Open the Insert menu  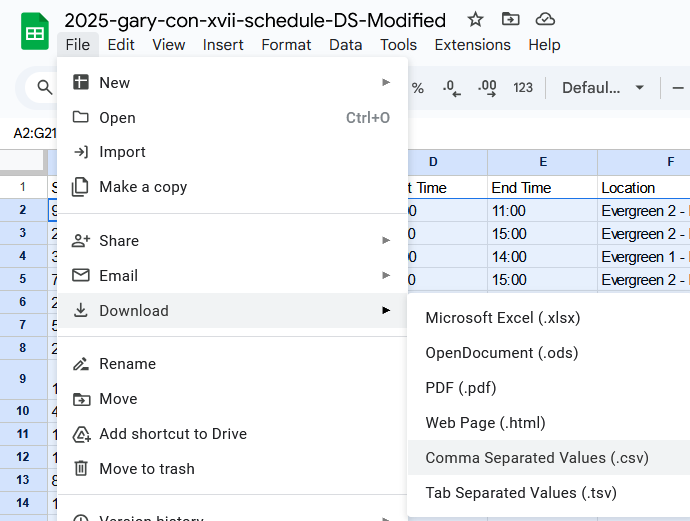coord(223,45)
